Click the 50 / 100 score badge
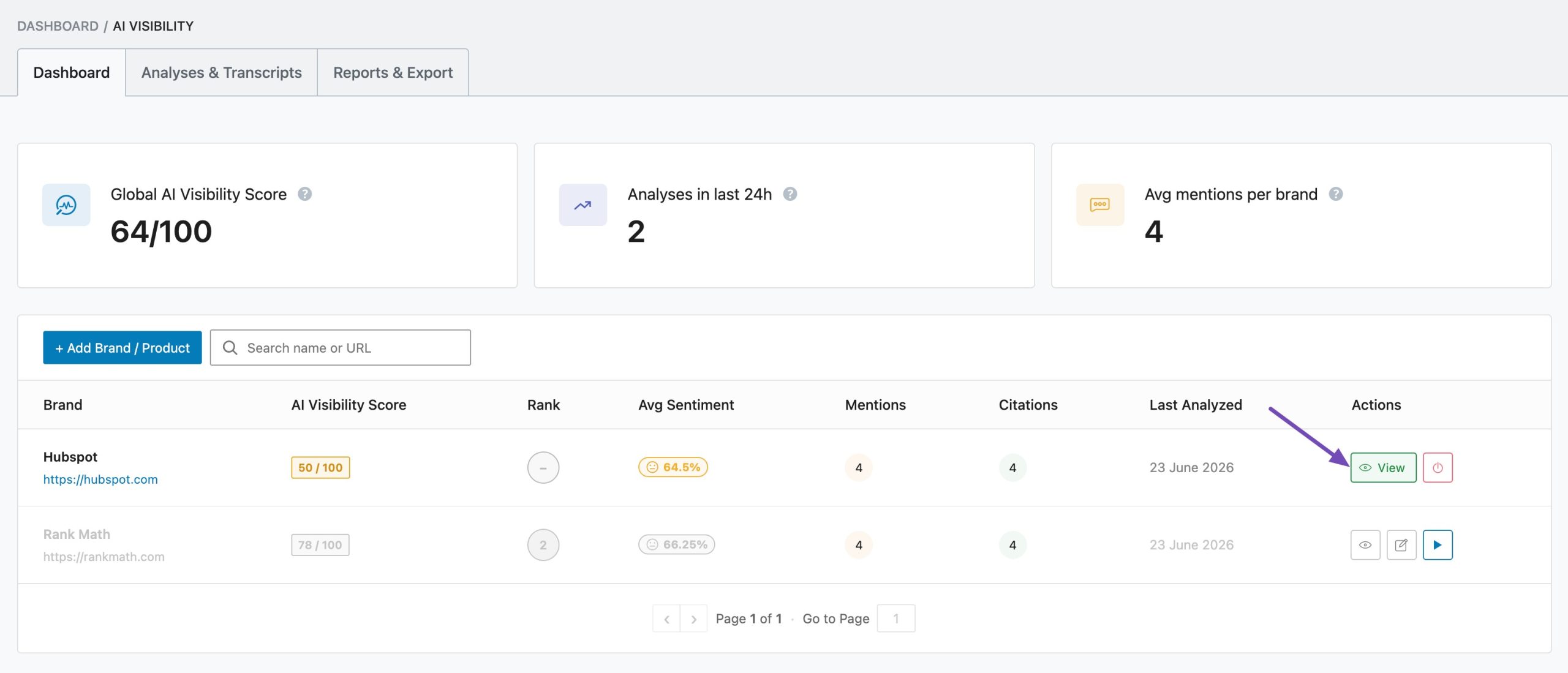 pyautogui.click(x=320, y=468)
